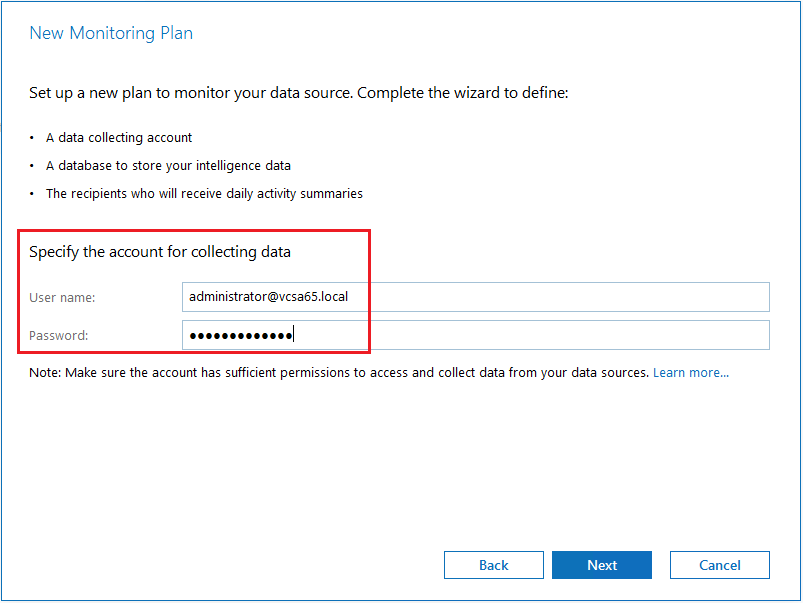
Task: Place cursor in administrator@vcsa65.local text
Action: pos(268,297)
